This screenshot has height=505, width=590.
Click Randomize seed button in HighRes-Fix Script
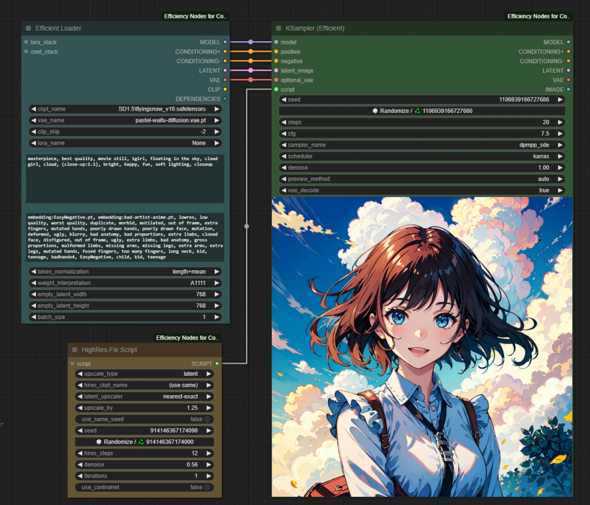tap(144, 442)
